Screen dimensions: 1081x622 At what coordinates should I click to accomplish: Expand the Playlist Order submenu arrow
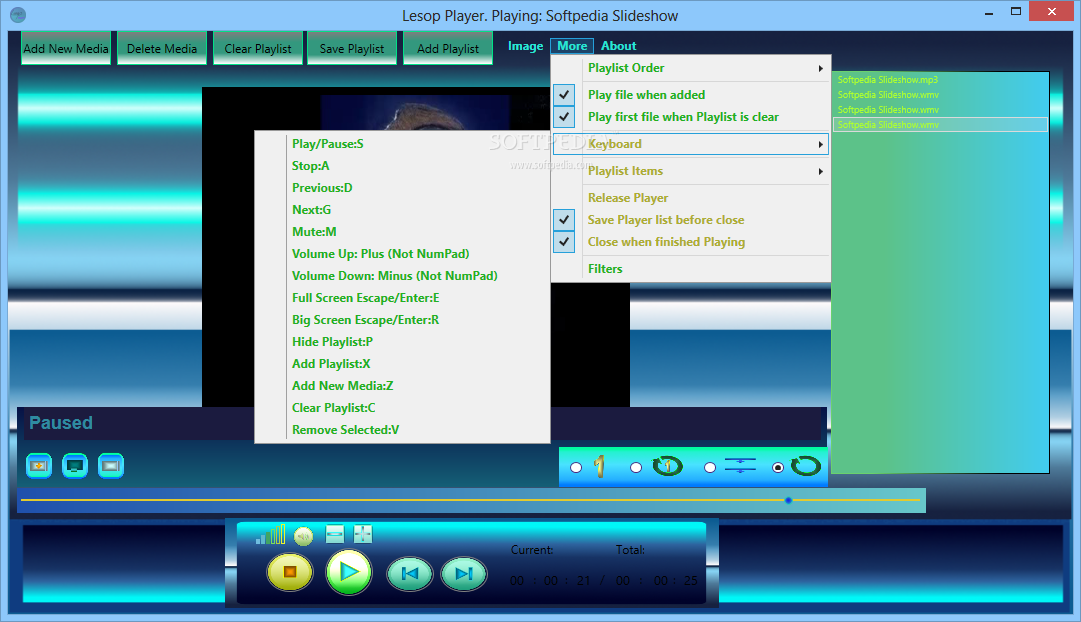820,68
